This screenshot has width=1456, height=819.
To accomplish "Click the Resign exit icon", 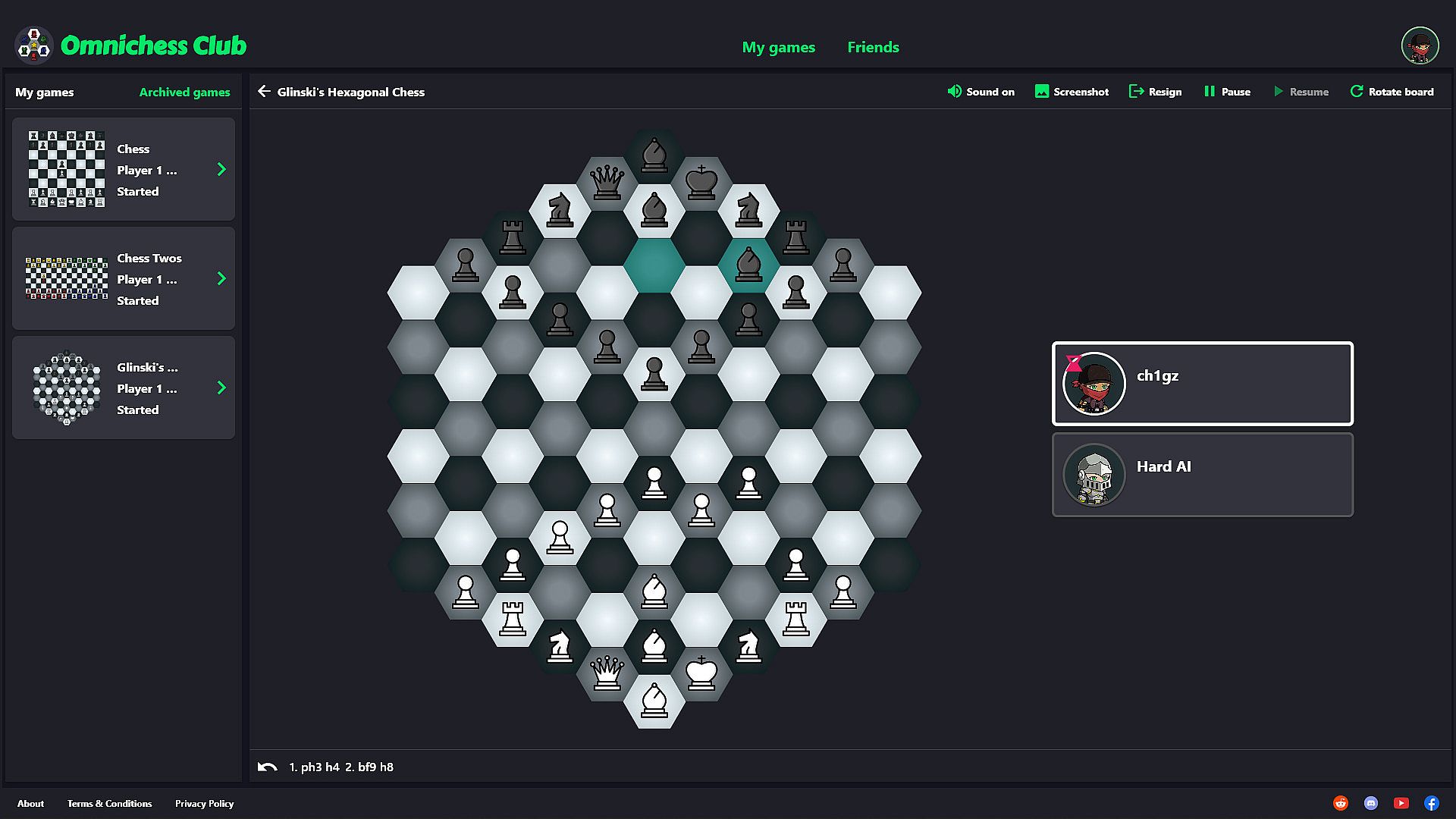I will 1136,92.
